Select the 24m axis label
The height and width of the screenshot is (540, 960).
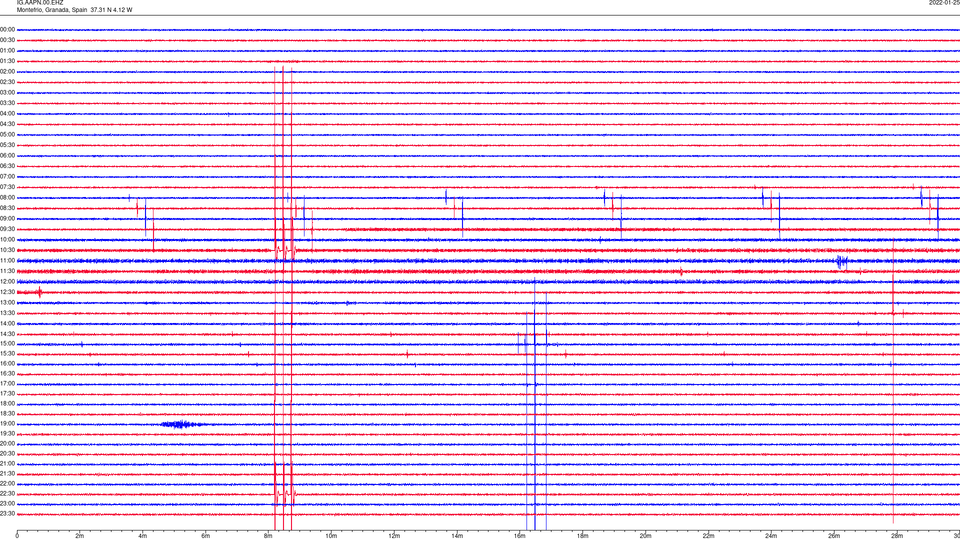pyautogui.click(x=771, y=536)
